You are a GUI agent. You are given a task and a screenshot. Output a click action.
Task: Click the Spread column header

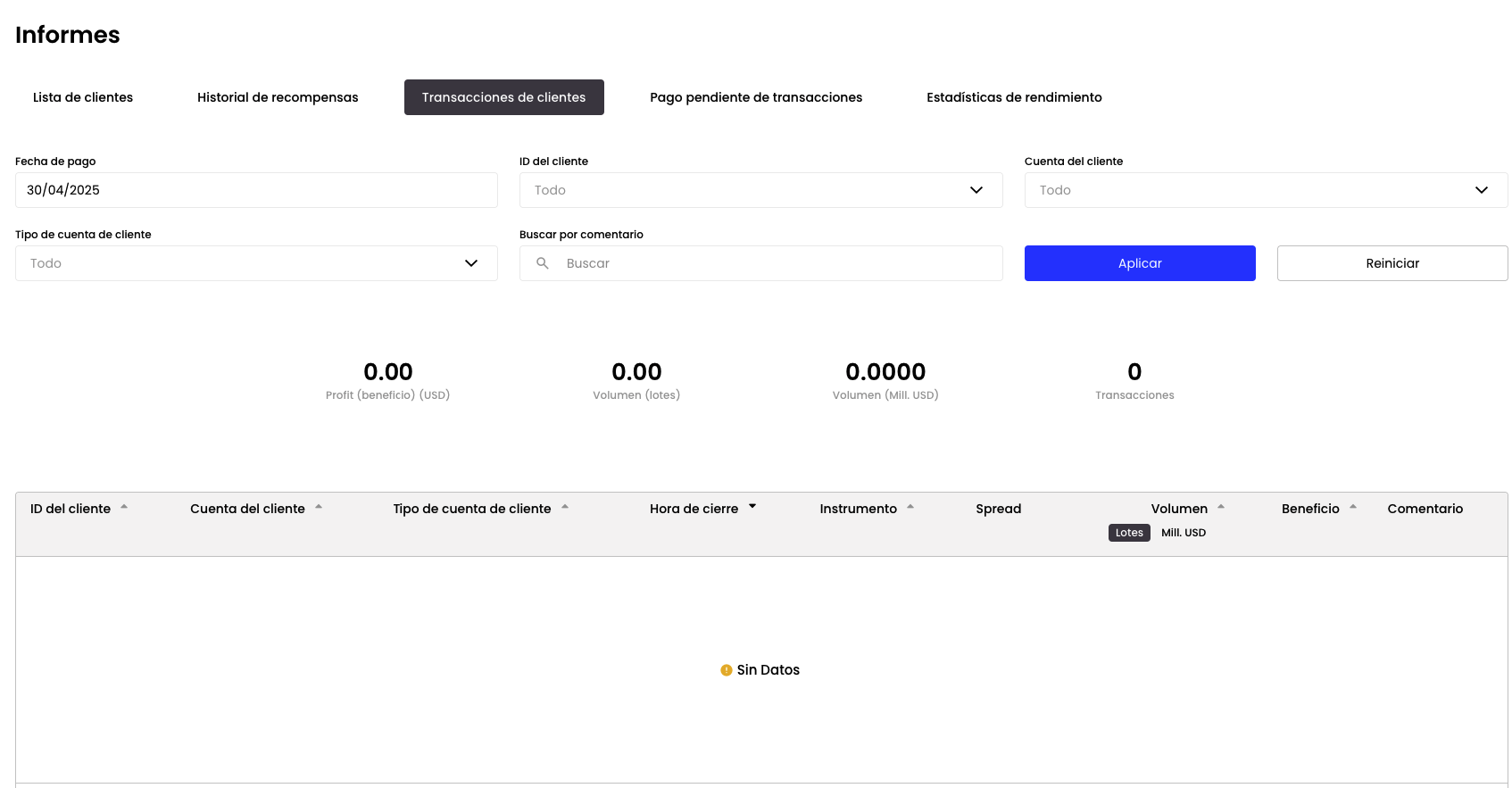(998, 509)
